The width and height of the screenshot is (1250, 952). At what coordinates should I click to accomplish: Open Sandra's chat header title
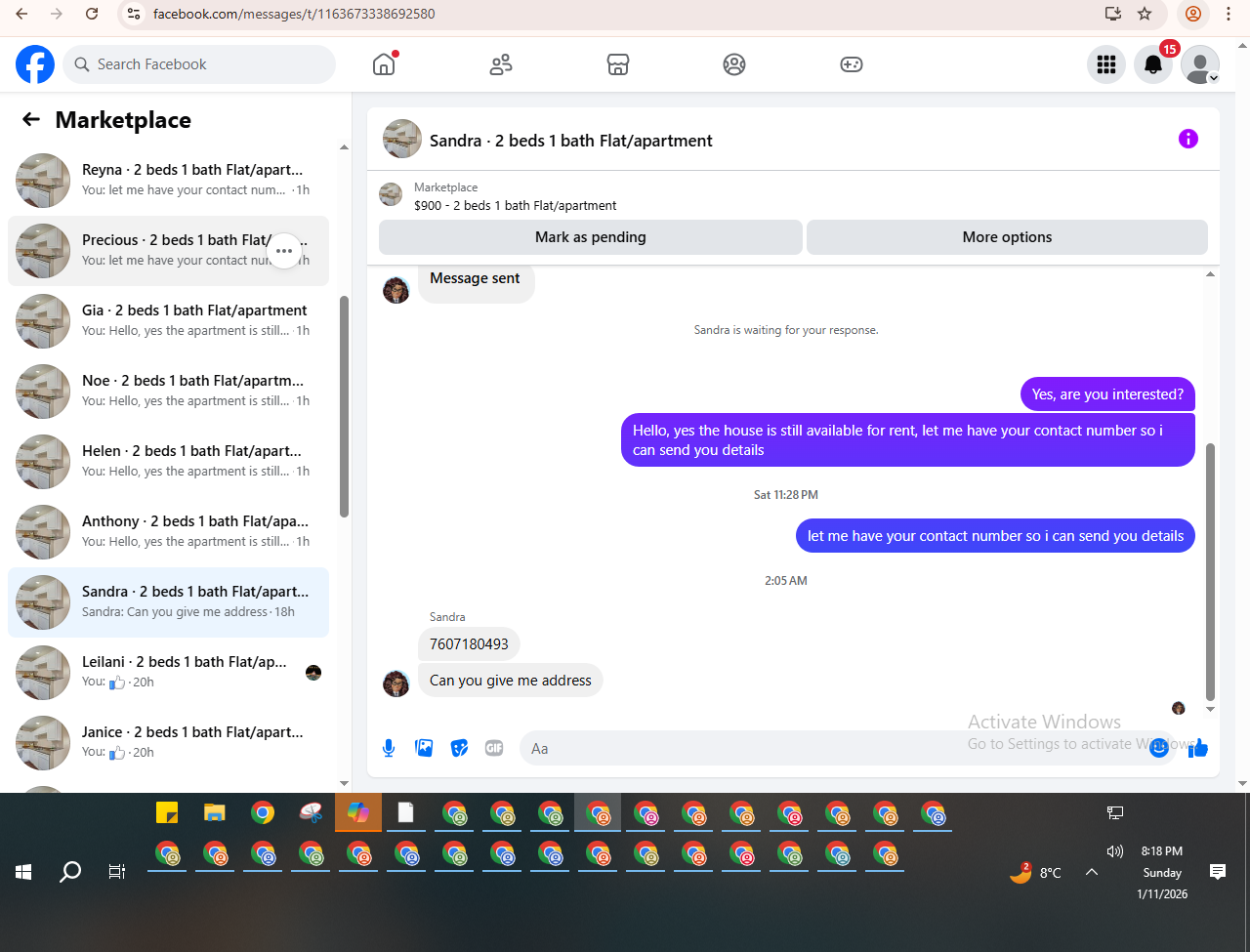(571, 141)
